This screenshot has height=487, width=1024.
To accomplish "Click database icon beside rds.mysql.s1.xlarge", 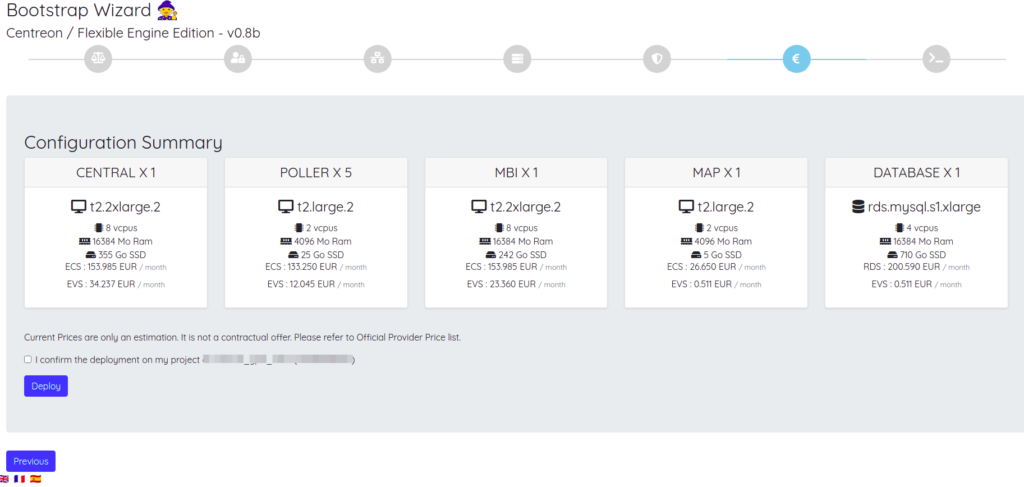I will pyautogui.click(x=858, y=207).
